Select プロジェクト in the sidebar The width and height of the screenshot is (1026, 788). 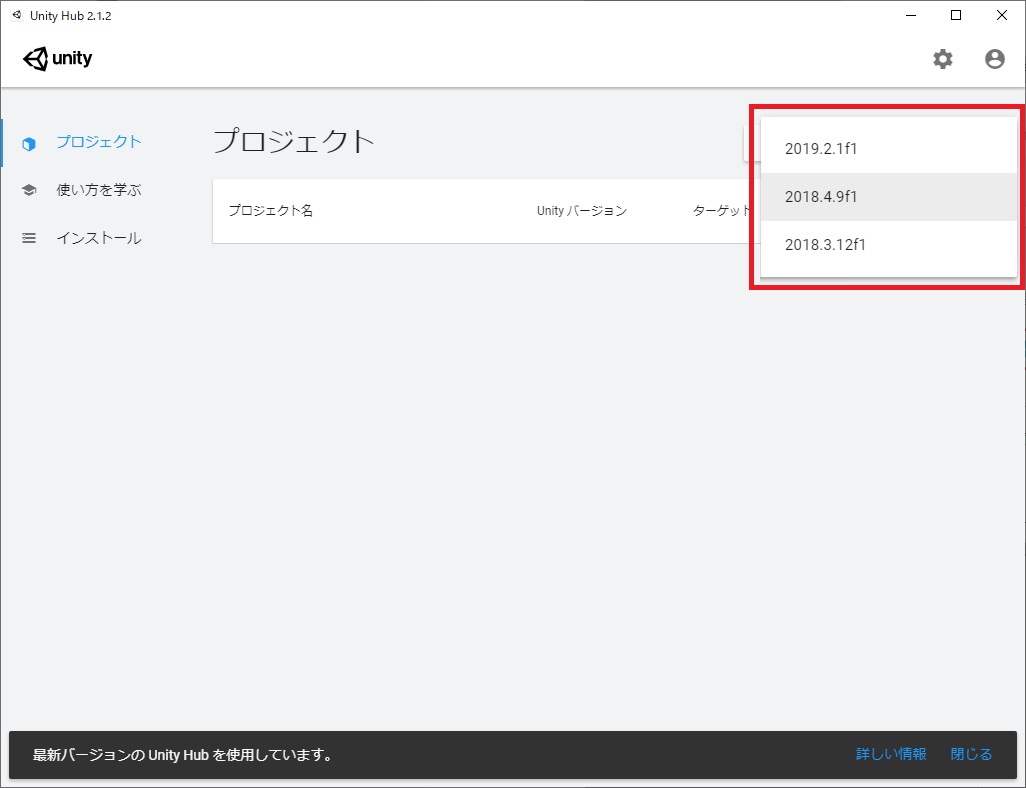tap(99, 142)
